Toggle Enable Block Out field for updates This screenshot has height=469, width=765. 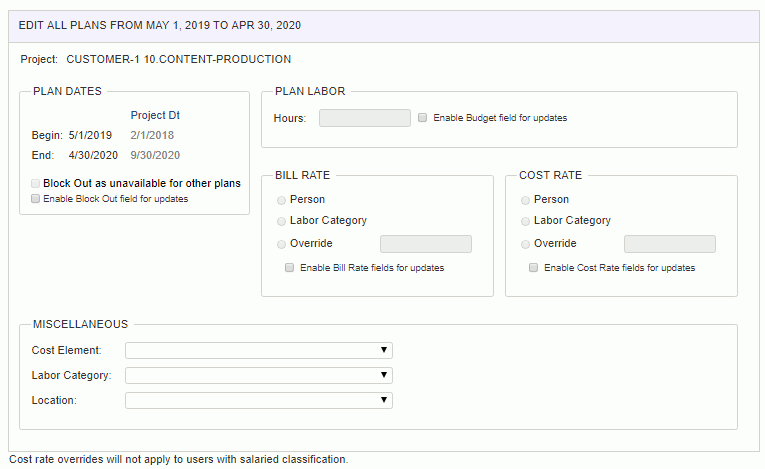point(35,199)
